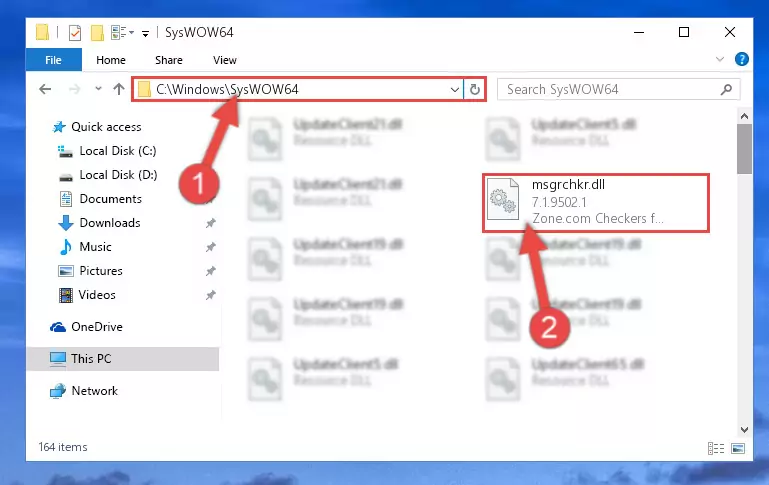Image resolution: width=769 pixels, height=485 pixels.
Task: Click the pin icon next to Pictures
Action: [210, 271]
